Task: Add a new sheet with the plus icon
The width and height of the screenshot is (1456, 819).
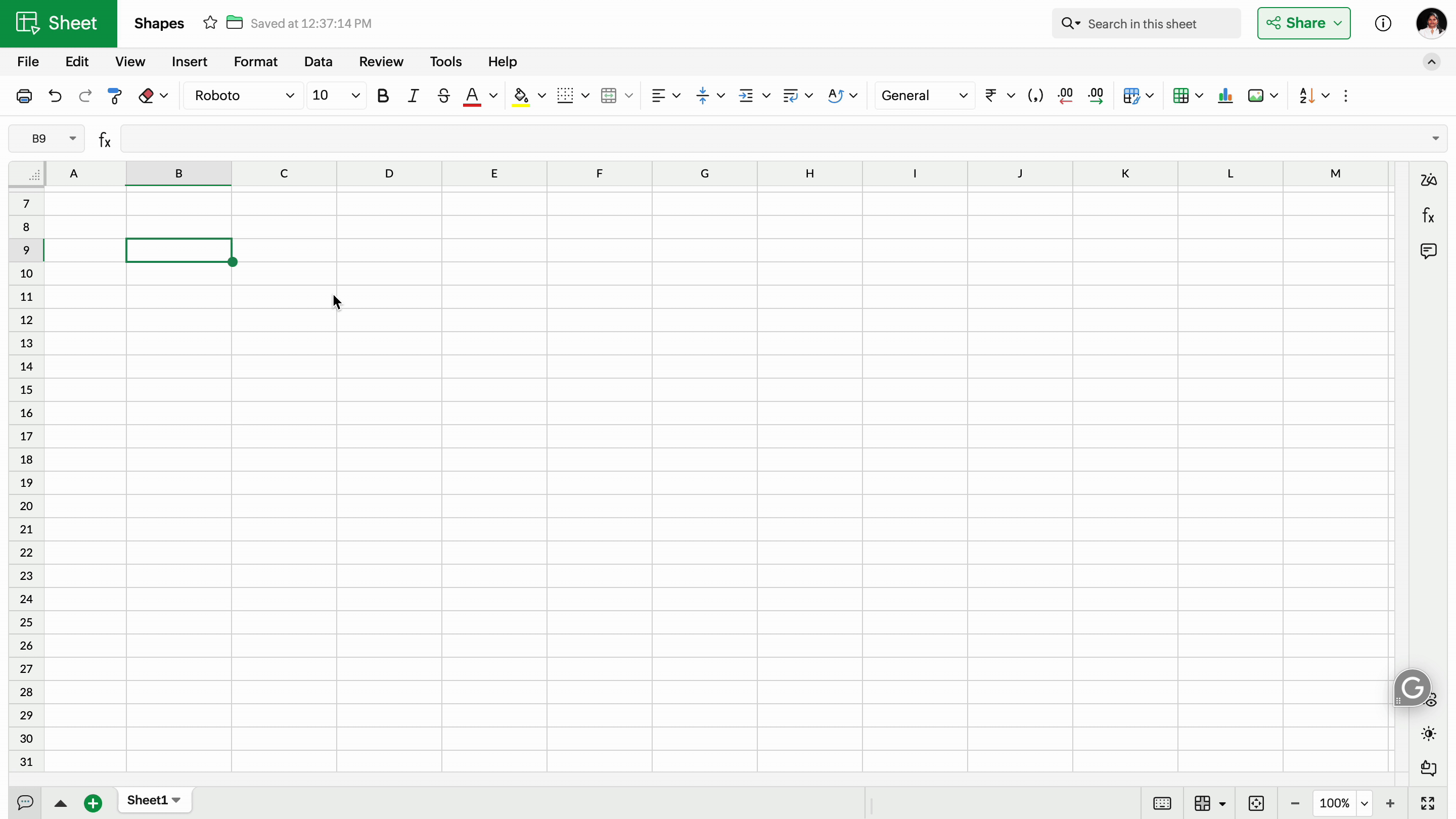Action: point(93,803)
